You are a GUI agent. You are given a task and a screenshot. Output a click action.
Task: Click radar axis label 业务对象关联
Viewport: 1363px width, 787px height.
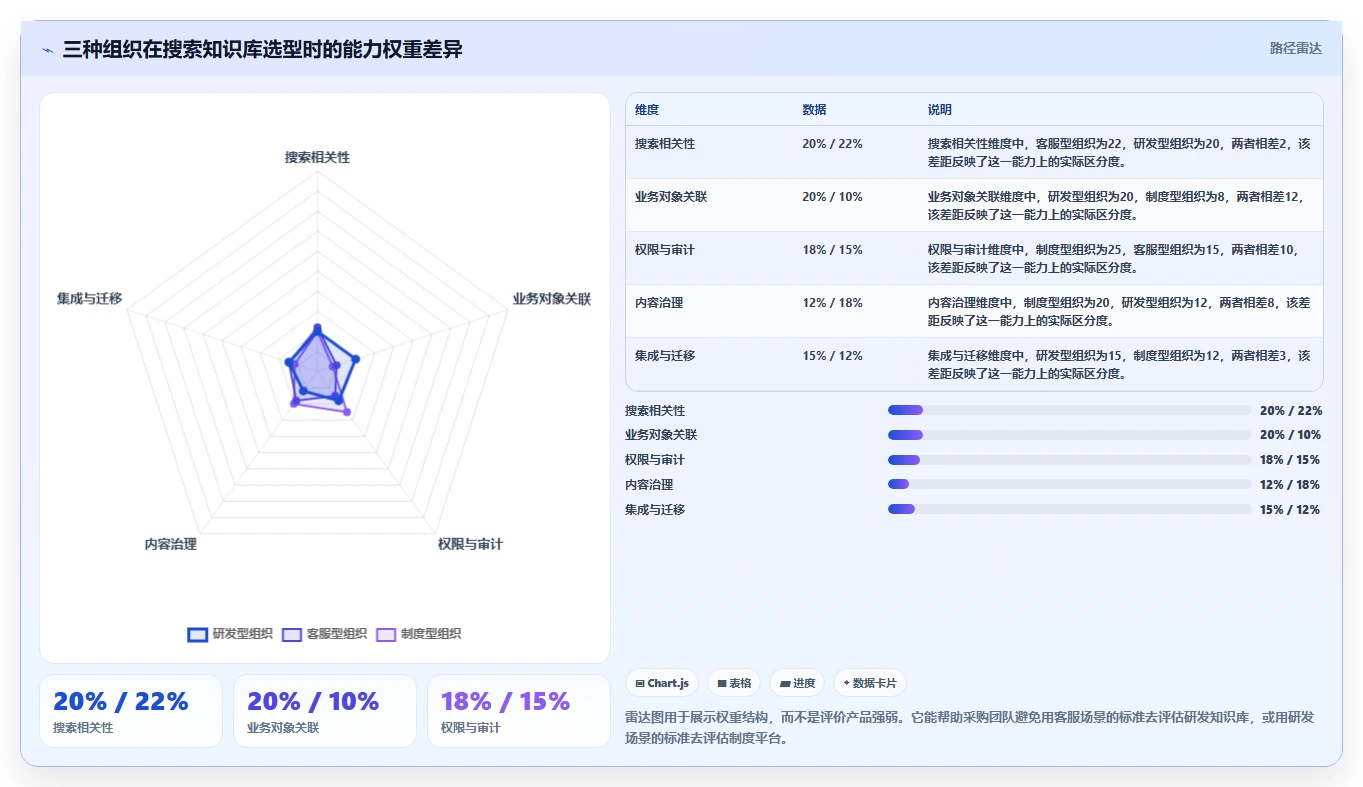[x=552, y=299]
